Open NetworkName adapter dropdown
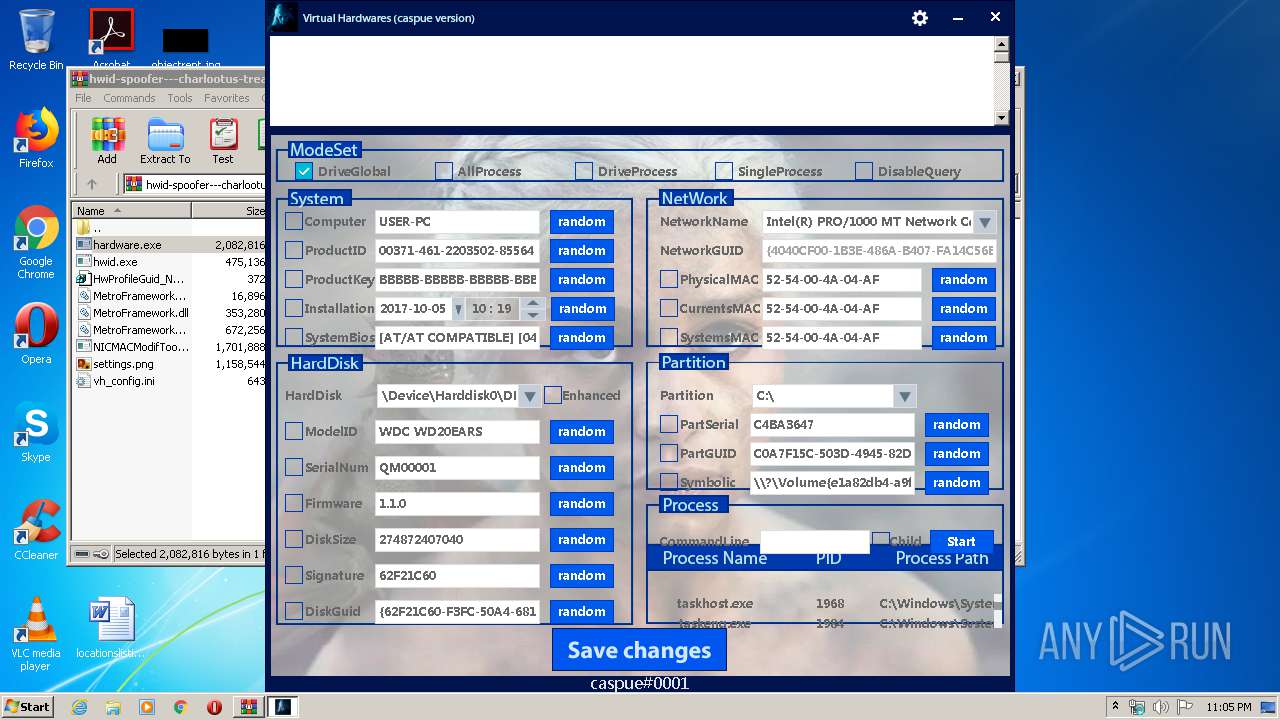This screenshot has width=1280, height=720. point(984,222)
